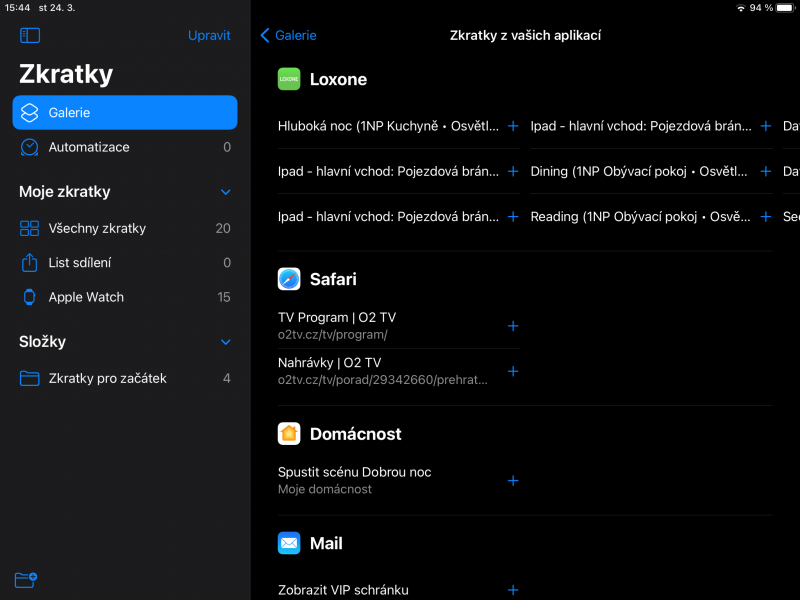Add Zobrazit VIP schránku shortcut

513,590
